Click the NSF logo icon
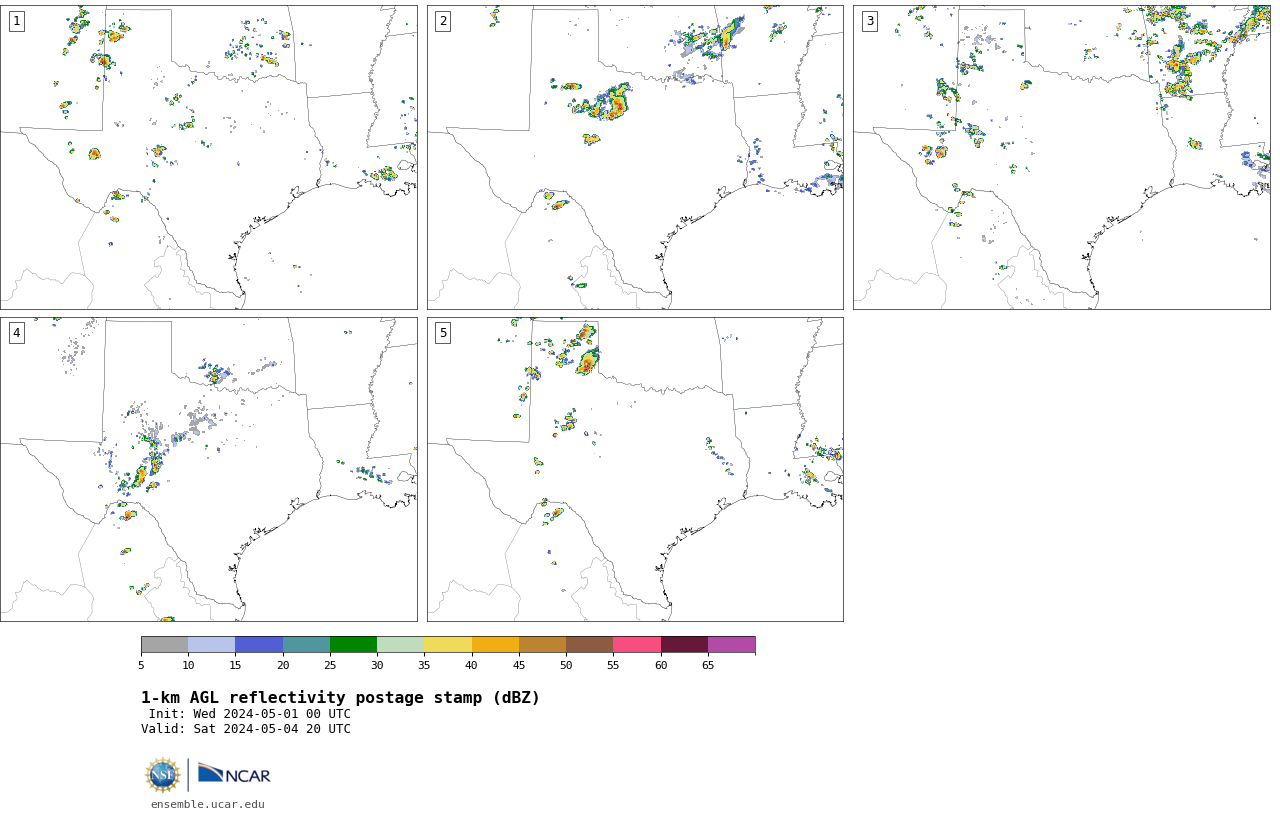 (163, 775)
